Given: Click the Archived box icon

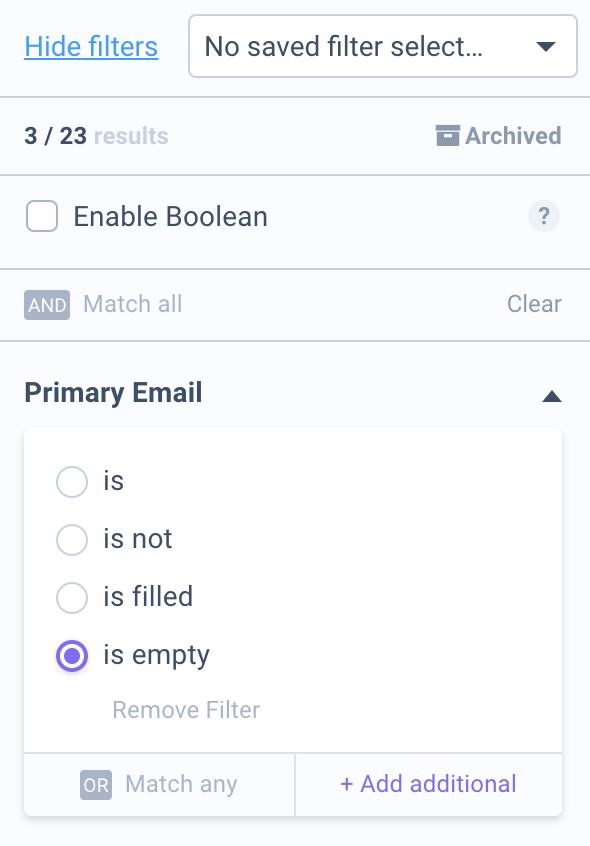Looking at the screenshot, I should (448, 135).
